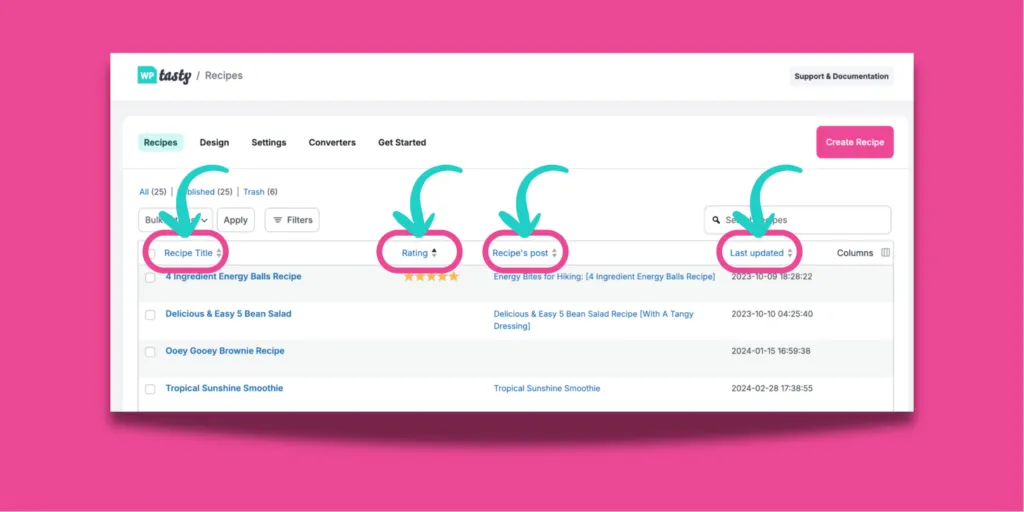1024x512 pixels.
Task: Open the Settings tab
Action: pos(269,142)
